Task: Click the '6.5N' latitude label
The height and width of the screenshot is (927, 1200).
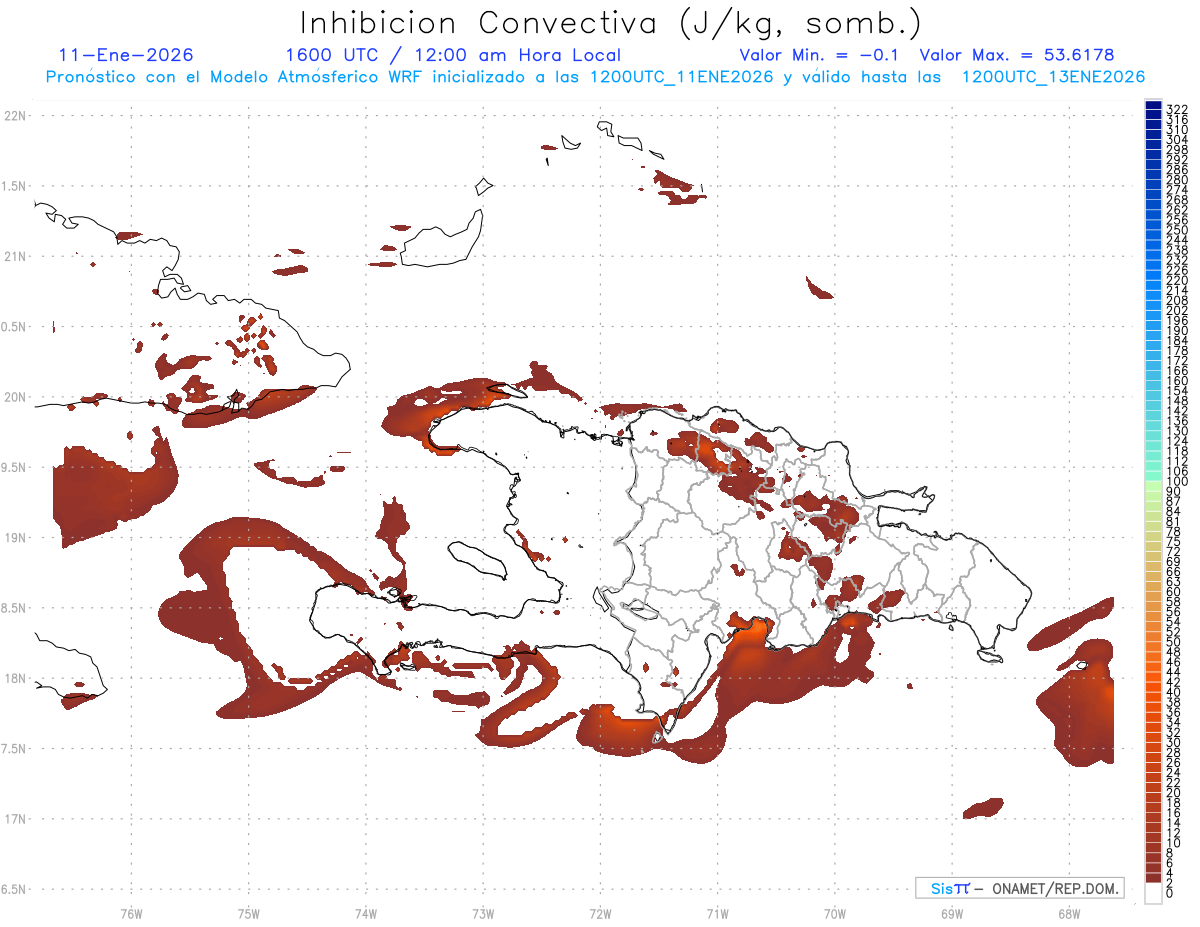Action: 15,889
